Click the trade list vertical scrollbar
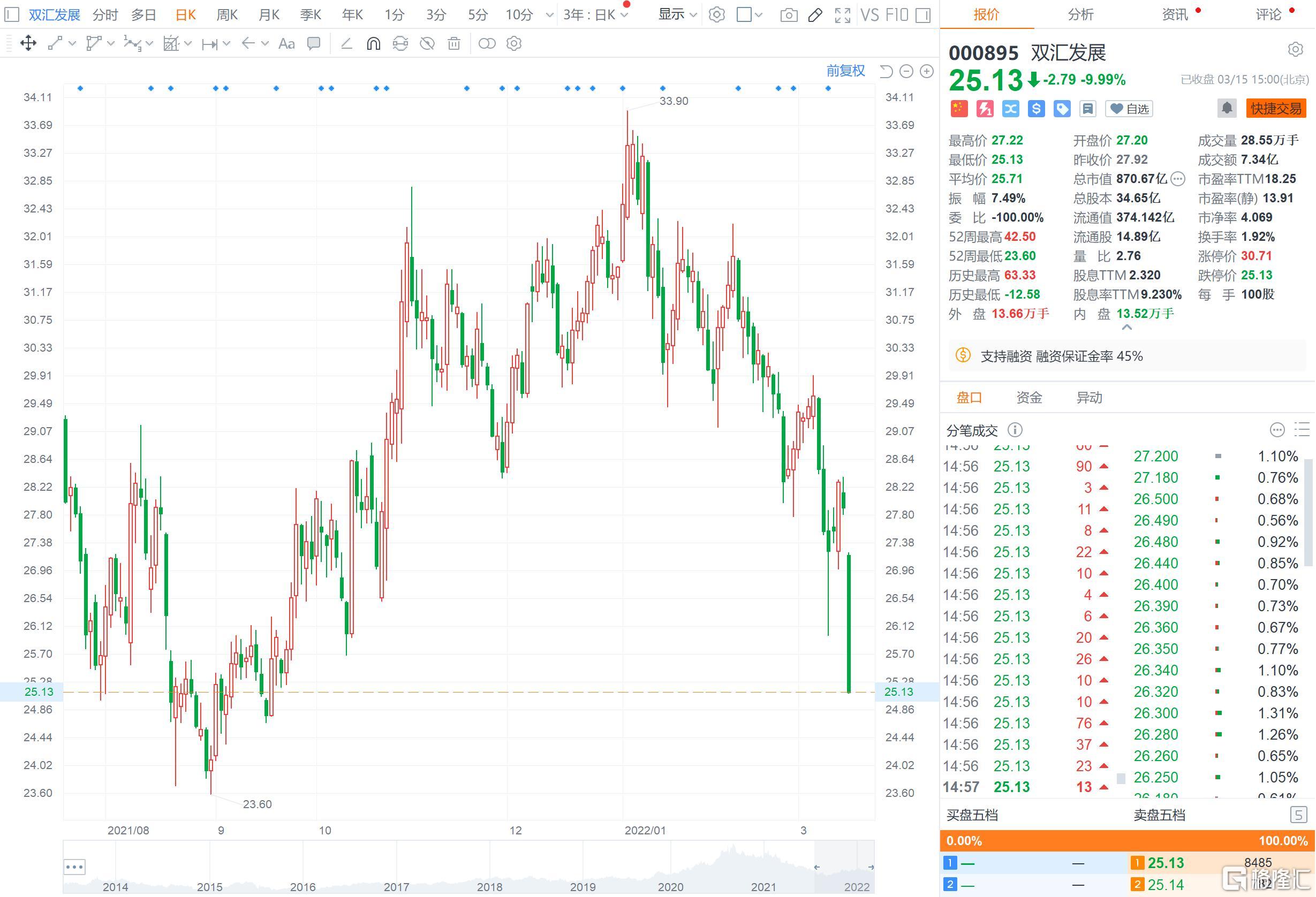Screen dimensions: 1316x897 pyautogui.click(x=1308, y=512)
